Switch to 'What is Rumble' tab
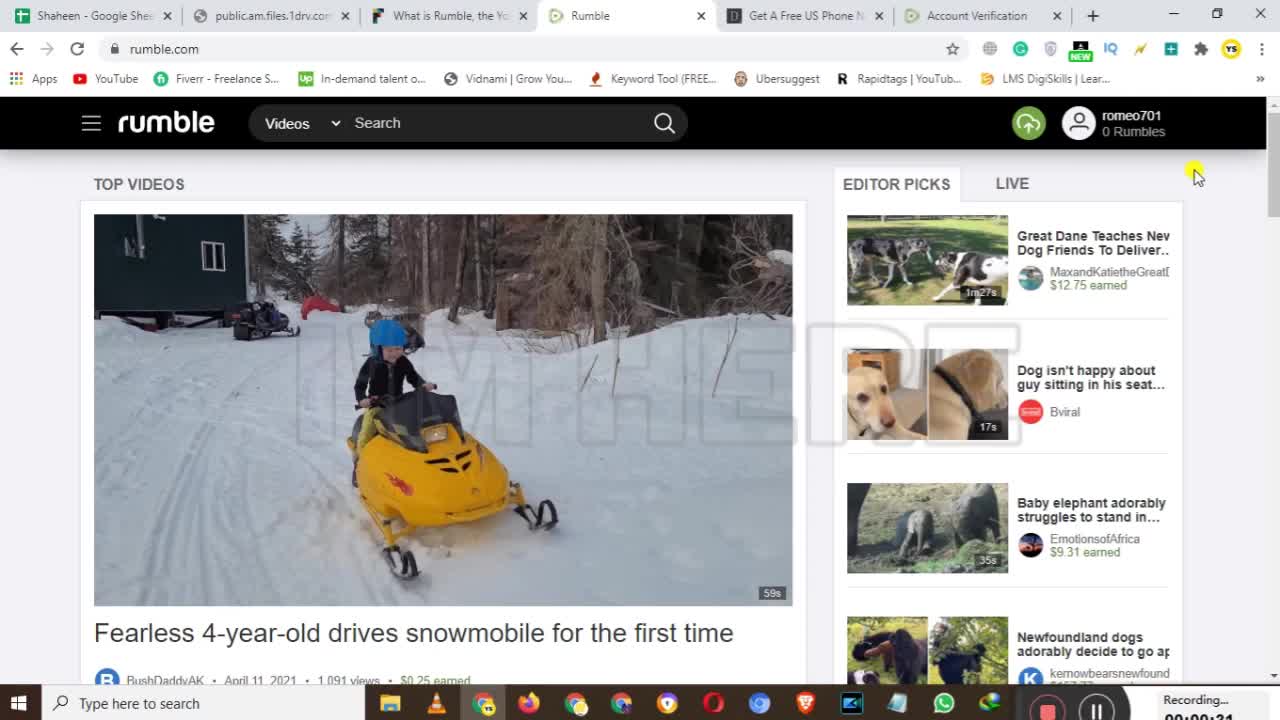Viewport: 1280px width, 720px height. click(x=450, y=16)
